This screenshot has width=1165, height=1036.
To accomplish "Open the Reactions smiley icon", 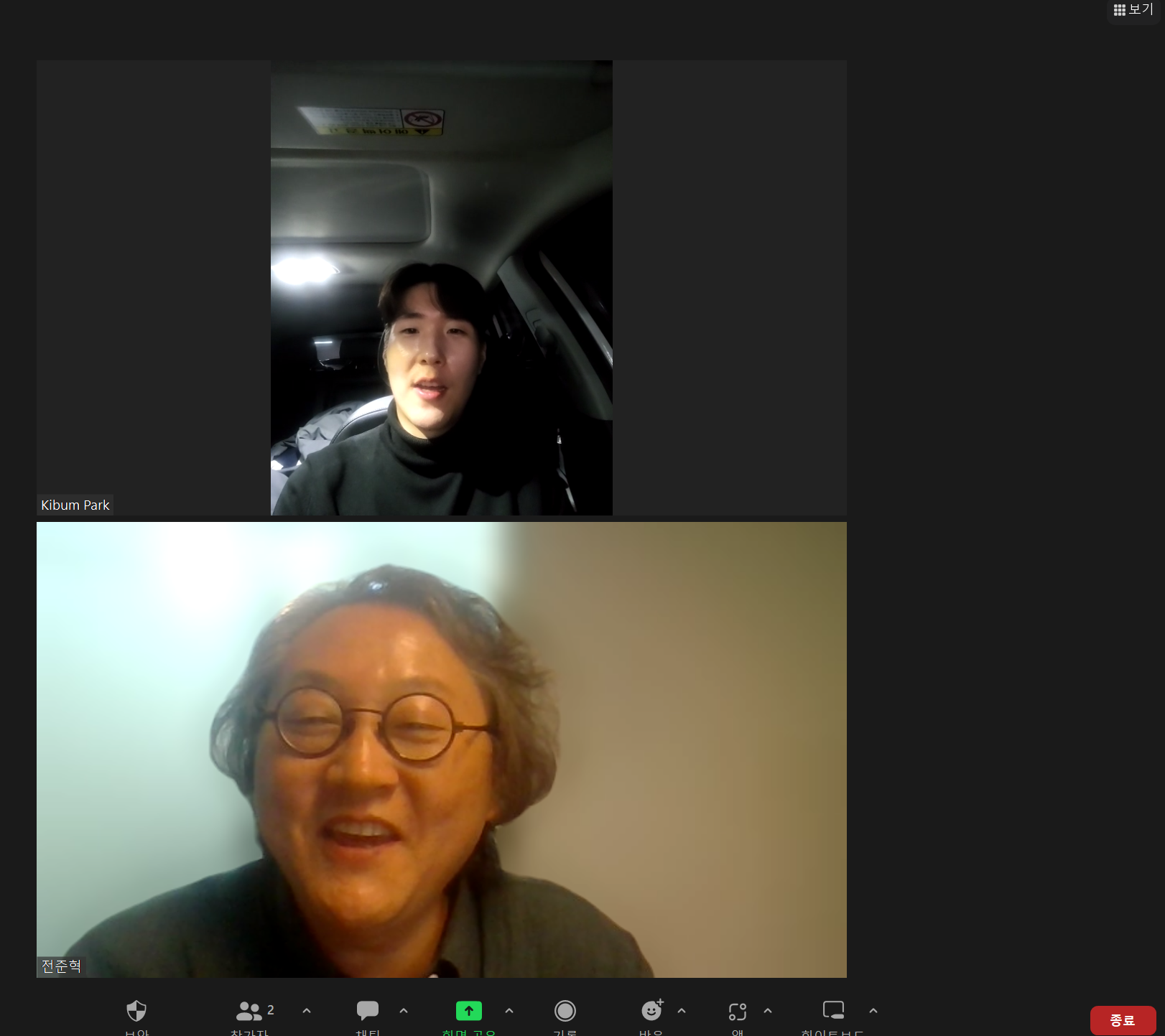I will click(651, 1011).
